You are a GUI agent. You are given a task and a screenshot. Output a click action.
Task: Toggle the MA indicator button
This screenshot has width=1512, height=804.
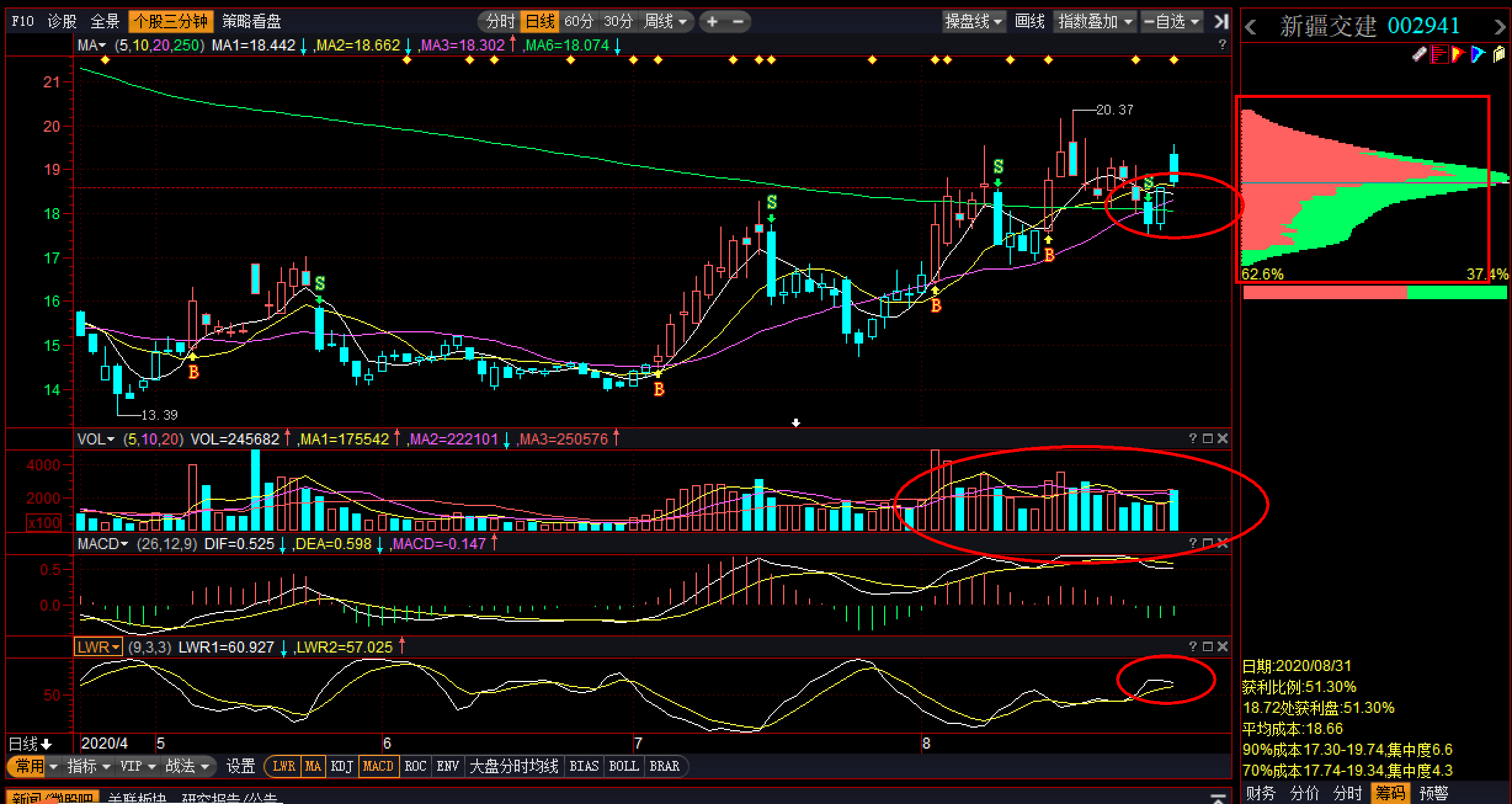point(313,766)
